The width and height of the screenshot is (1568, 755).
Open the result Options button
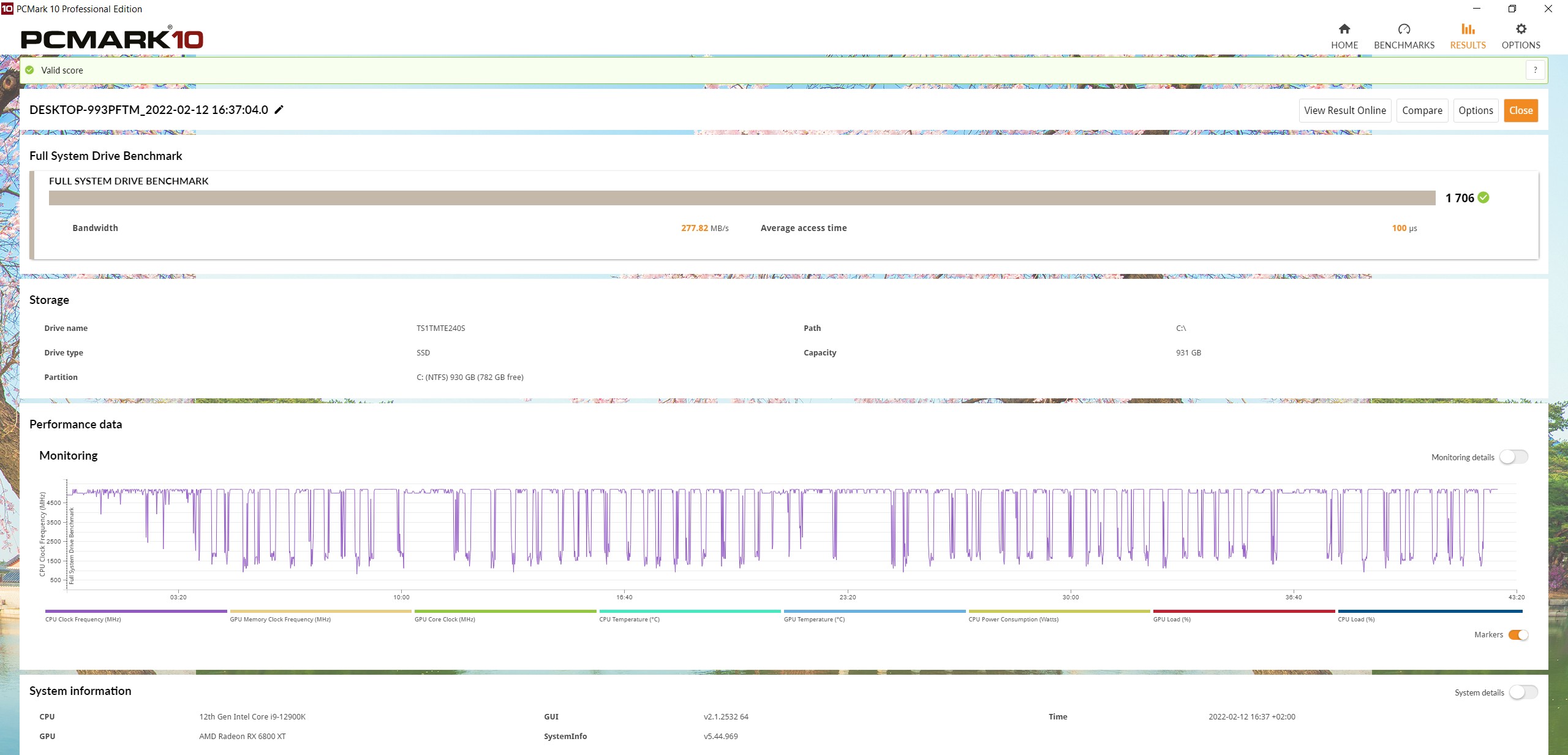1476,110
